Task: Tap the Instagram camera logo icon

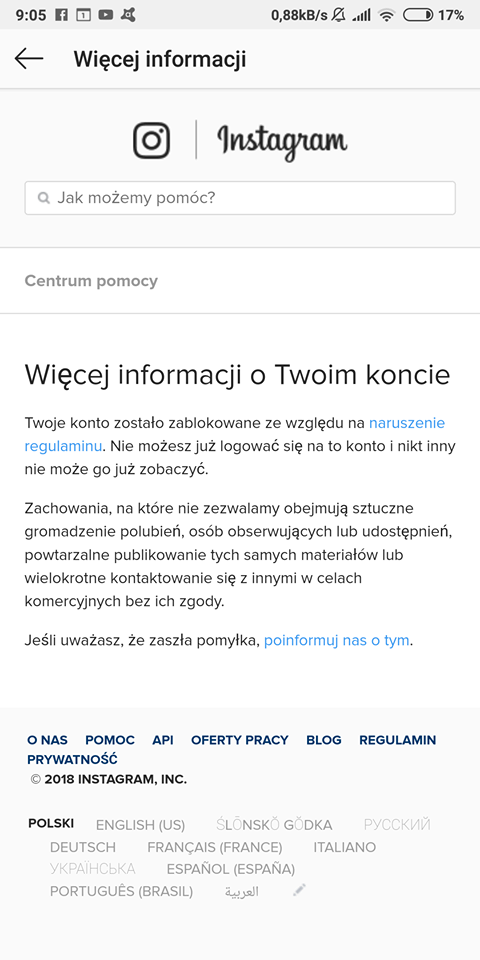Action: tap(151, 140)
